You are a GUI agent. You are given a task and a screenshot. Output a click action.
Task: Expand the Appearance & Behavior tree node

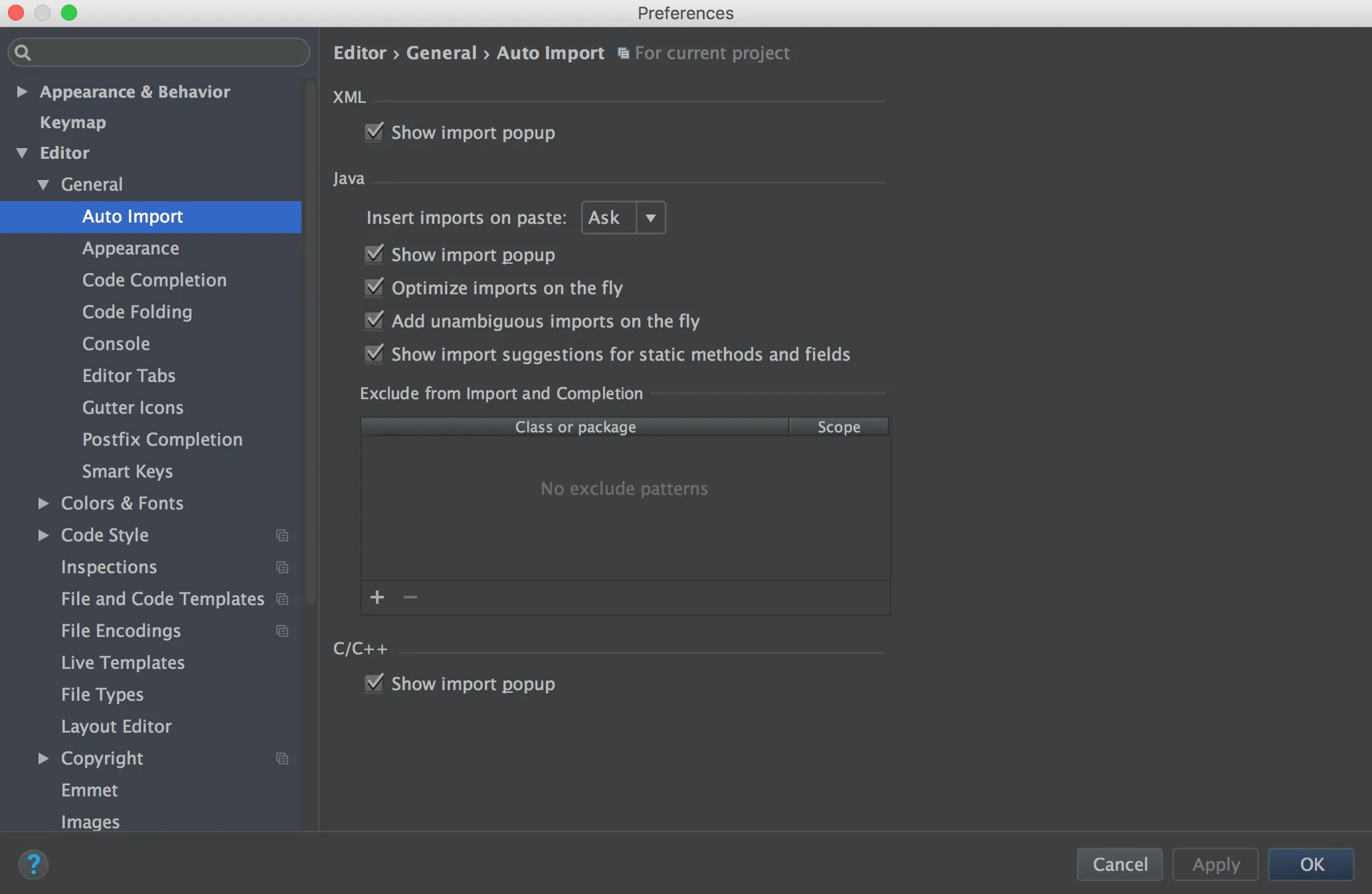[x=22, y=92]
